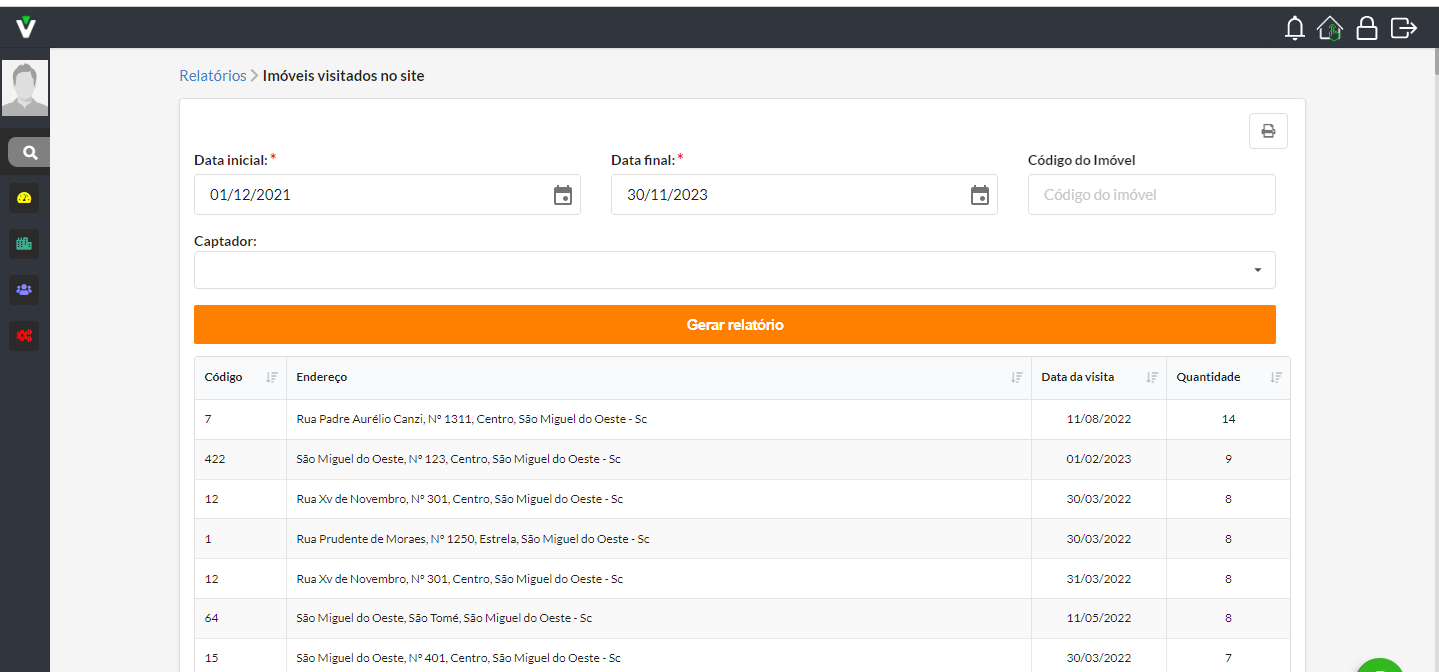1439x672 pixels.
Task: Click the Relatórios breadcrumb link
Action: 213,76
